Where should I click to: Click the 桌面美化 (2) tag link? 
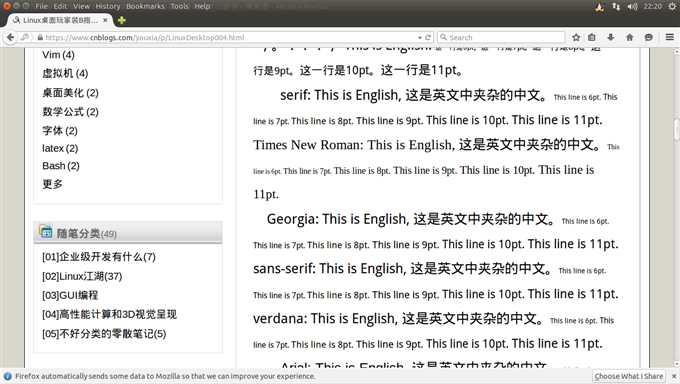70,92
